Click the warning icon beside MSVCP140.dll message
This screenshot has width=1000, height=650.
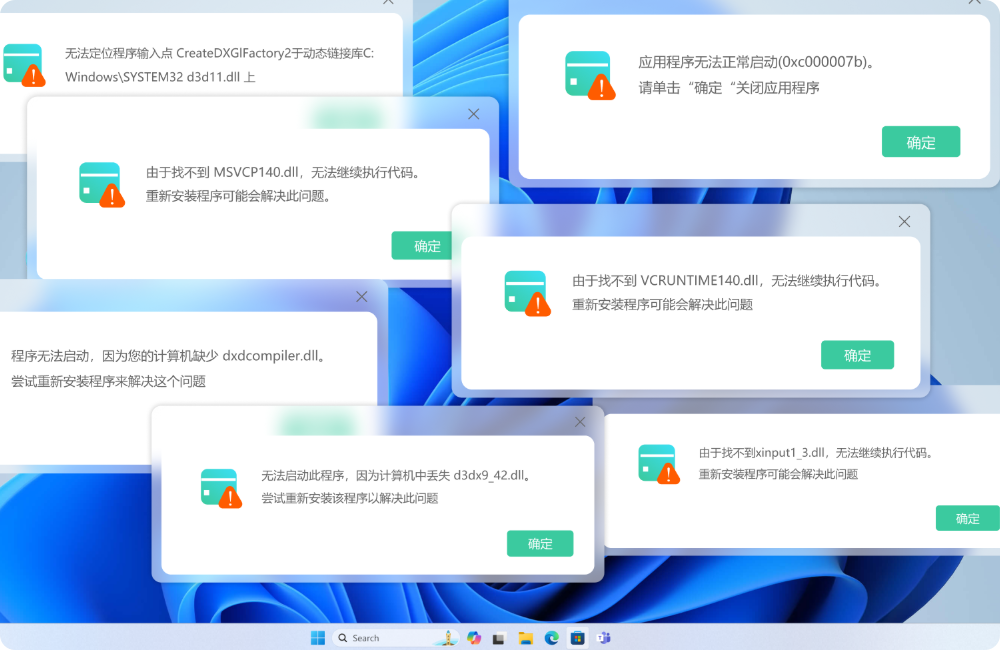pyautogui.click(x=101, y=185)
